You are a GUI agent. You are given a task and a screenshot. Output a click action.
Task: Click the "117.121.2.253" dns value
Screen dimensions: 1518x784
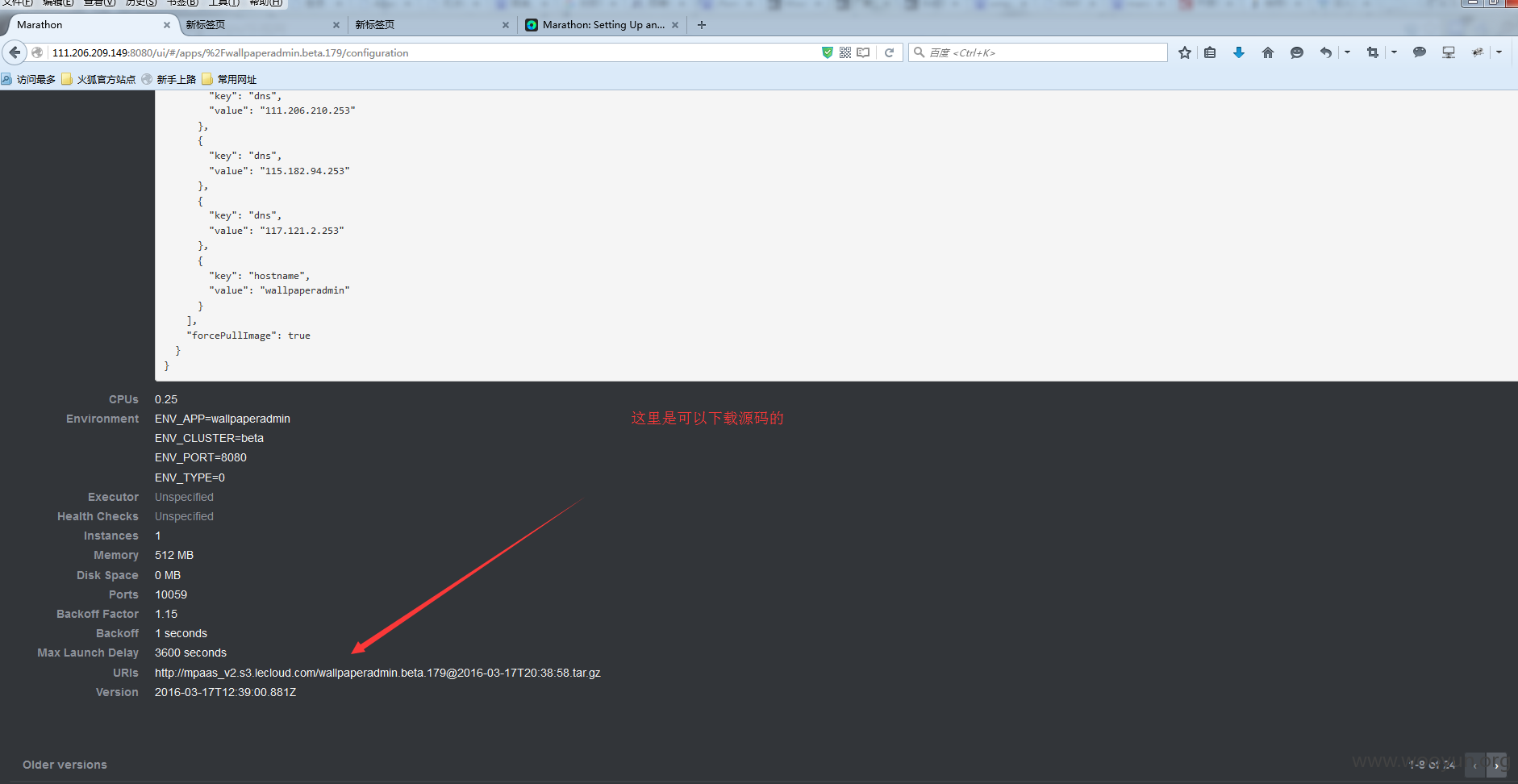pyautogui.click(x=302, y=231)
